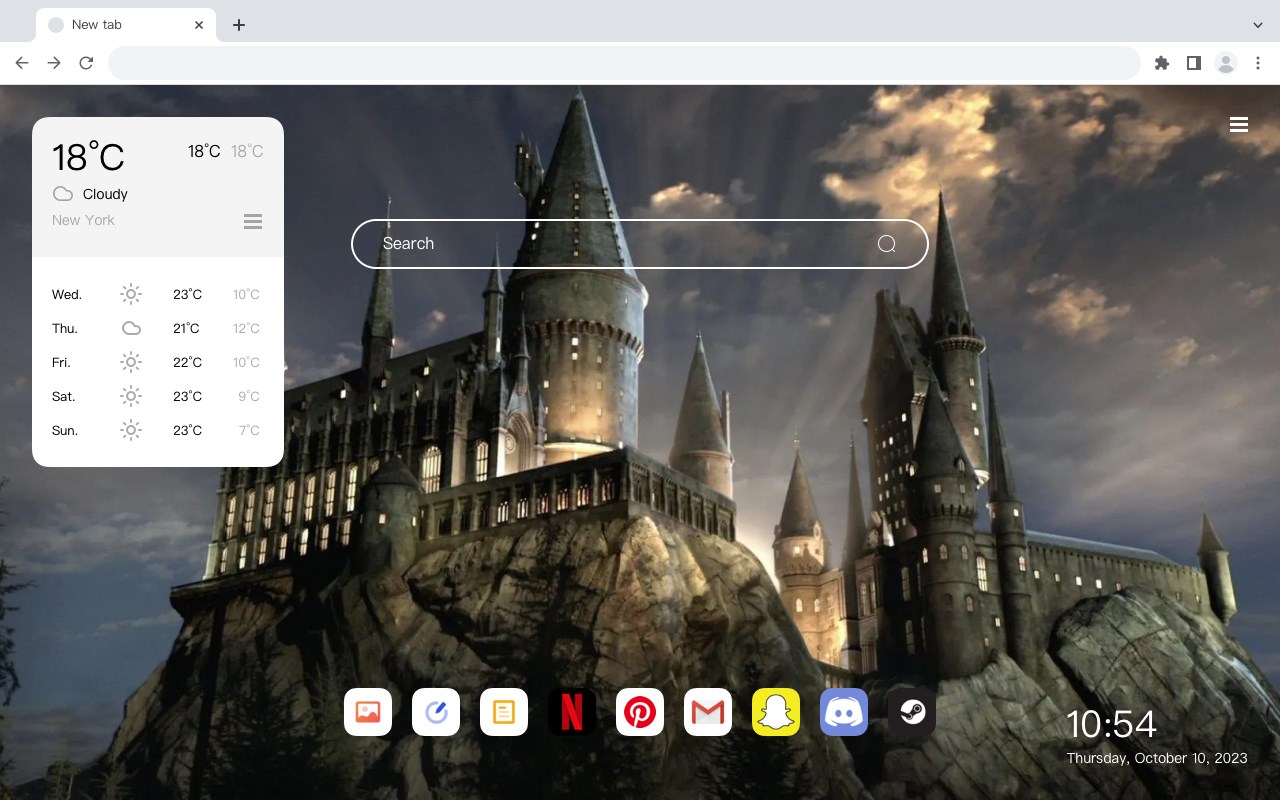The height and width of the screenshot is (800, 1280).
Task: Open the Discord shortcut
Action: pos(844,712)
